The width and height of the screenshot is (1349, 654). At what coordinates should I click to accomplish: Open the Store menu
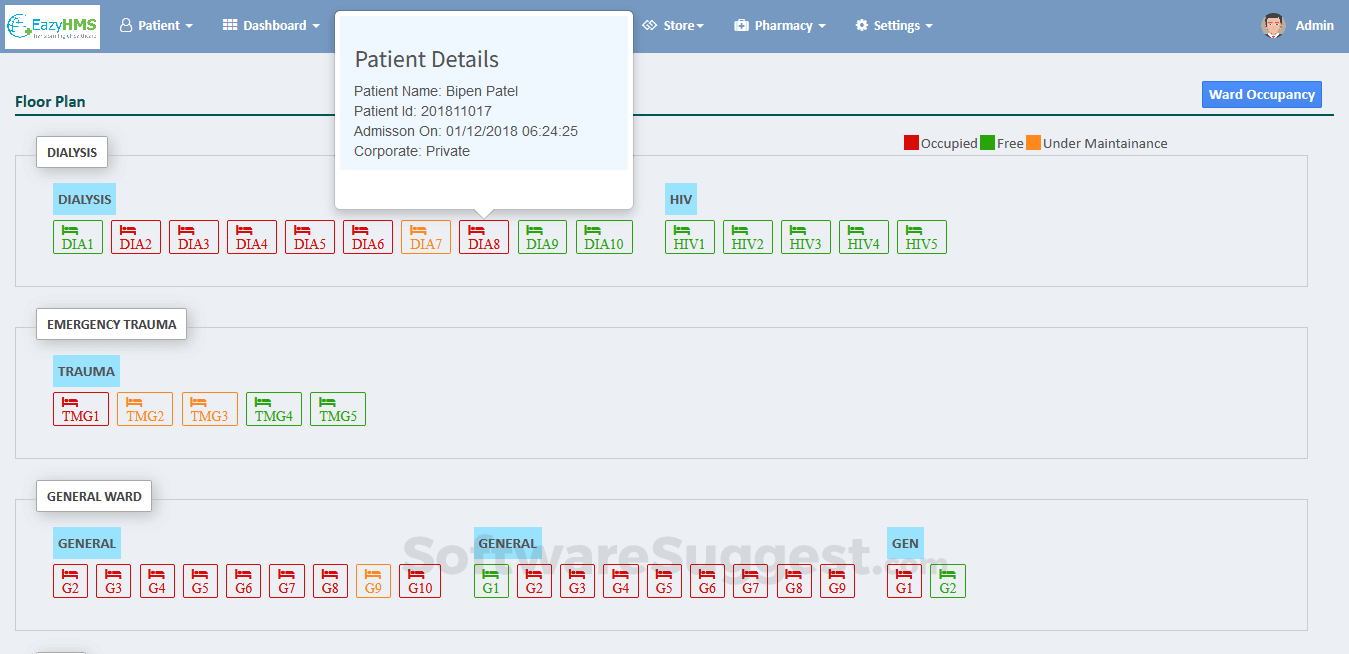674,26
